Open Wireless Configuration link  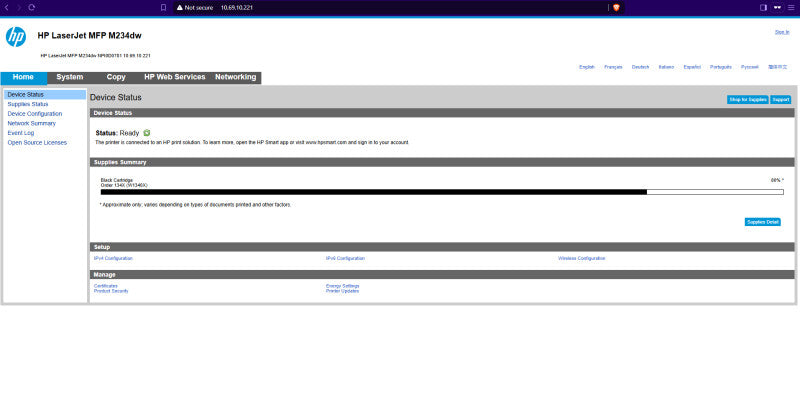pos(582,259)
